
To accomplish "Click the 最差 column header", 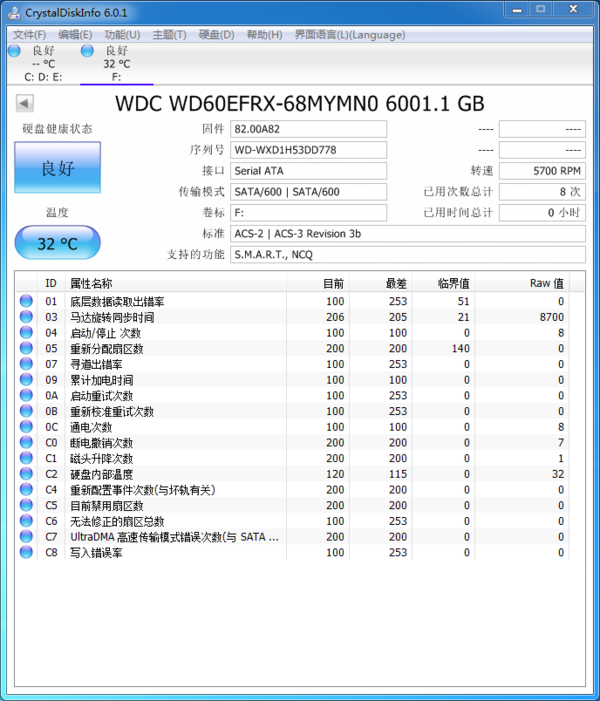I will [380, 283].
